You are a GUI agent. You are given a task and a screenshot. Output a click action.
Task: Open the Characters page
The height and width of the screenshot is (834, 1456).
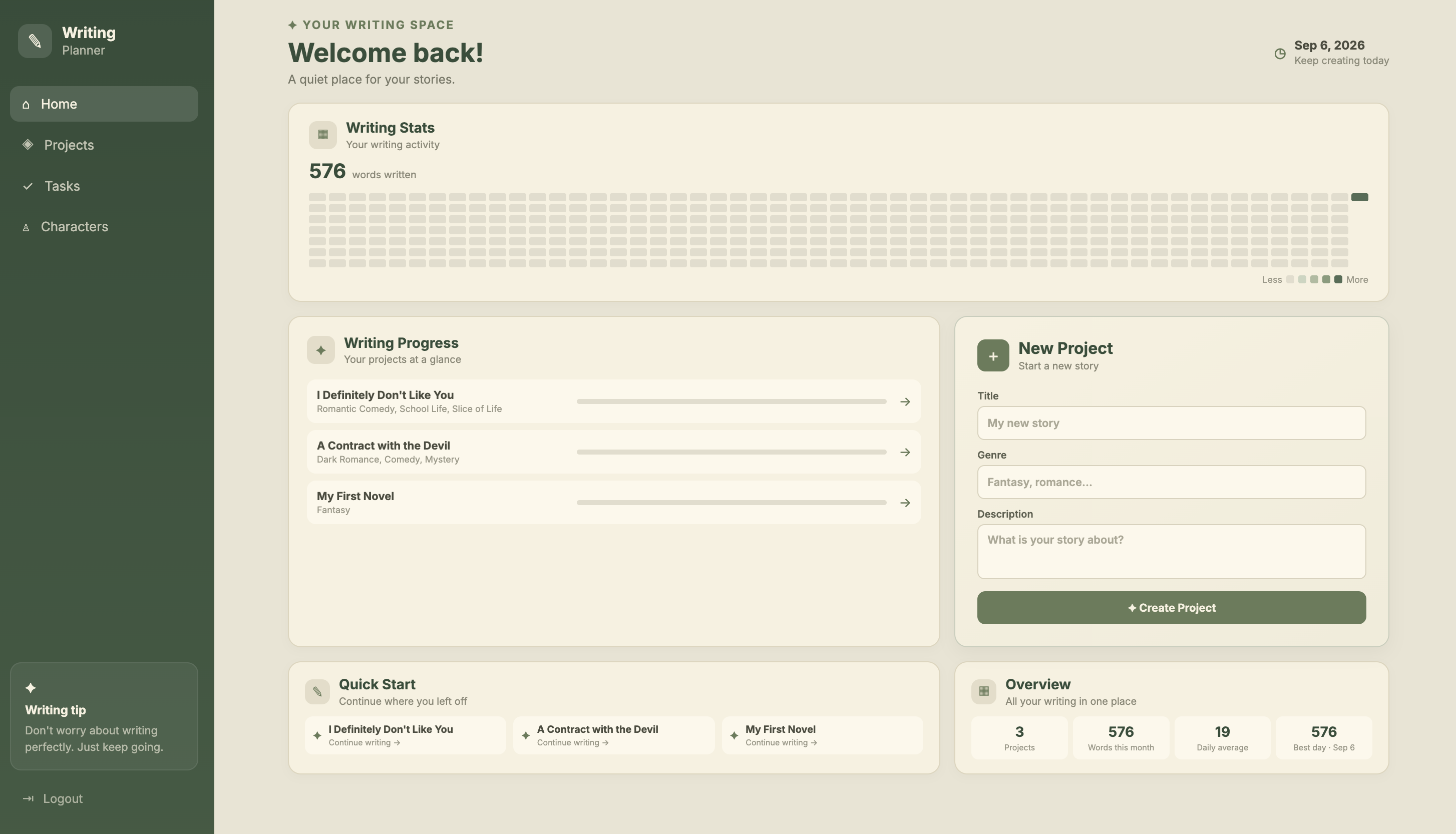(x=104, y=227)
